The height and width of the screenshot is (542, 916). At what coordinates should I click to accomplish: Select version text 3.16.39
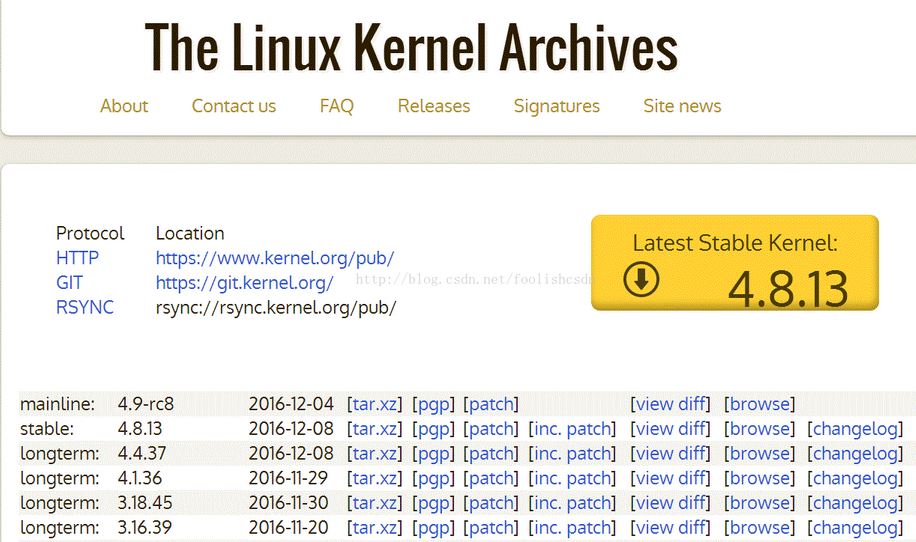point(144,527)
